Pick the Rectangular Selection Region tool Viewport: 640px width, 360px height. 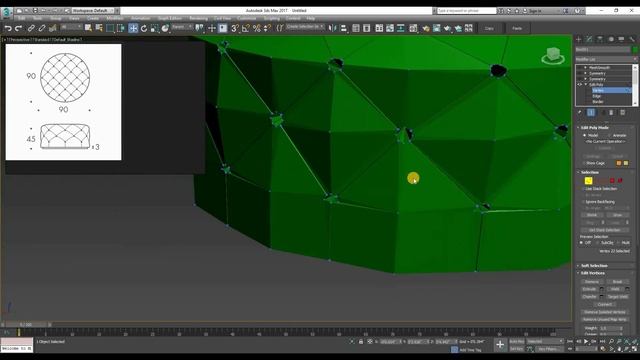pos(110,28)
